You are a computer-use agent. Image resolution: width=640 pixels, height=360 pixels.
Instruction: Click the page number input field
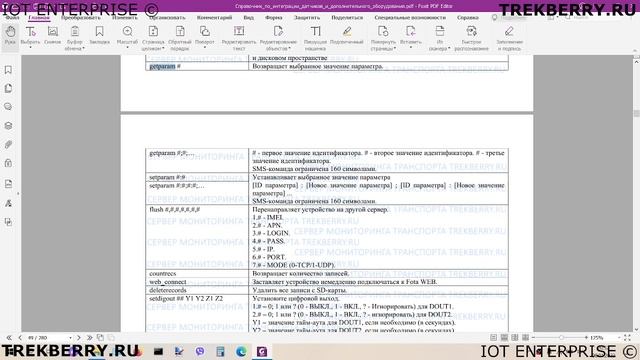(x=48, y=338)
